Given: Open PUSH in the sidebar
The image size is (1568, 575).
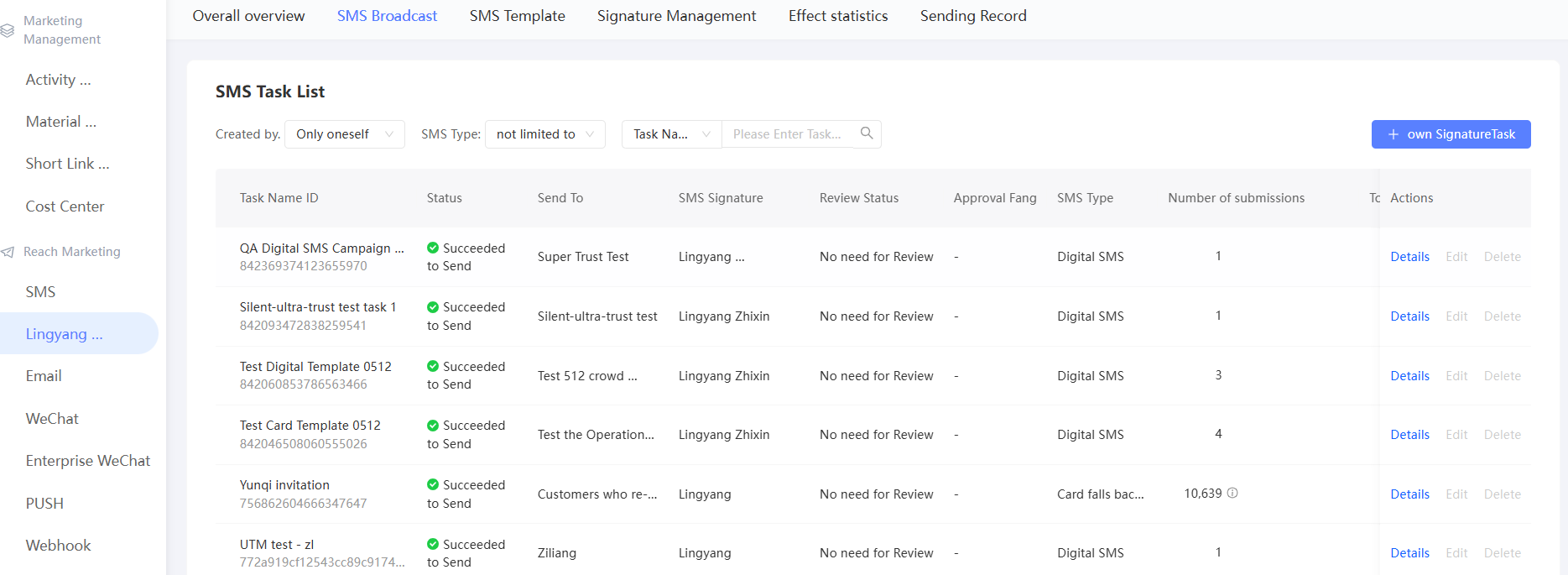Looking at the screenshot, I should (x=44, y=504).
